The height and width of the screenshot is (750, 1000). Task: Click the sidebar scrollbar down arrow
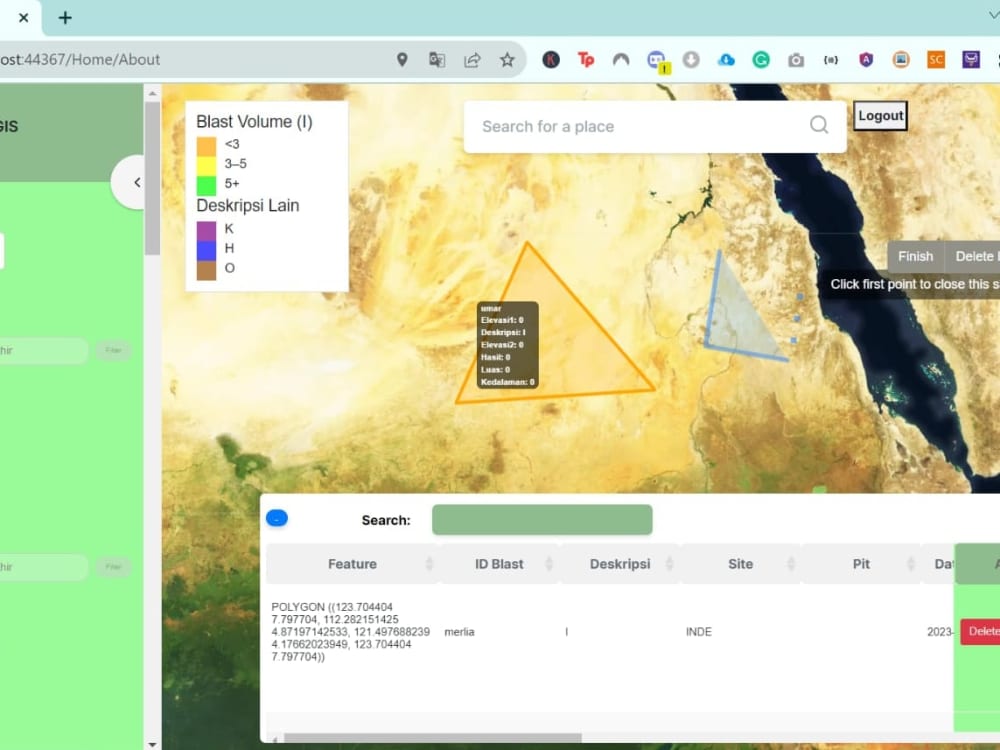click(x=152, y=744)
